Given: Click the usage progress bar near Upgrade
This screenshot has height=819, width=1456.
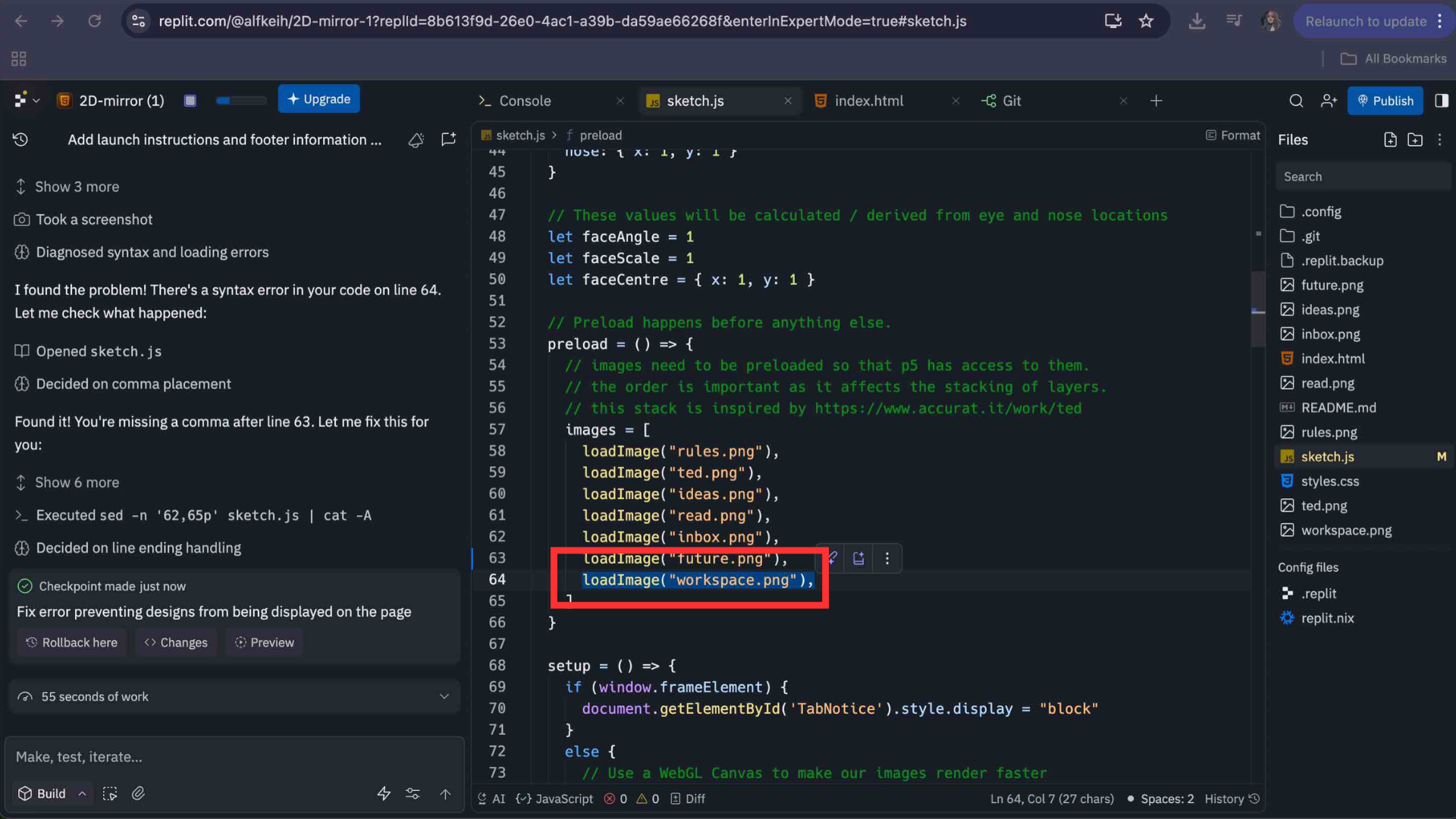Looking at the screenshot, I should (240, 100).
